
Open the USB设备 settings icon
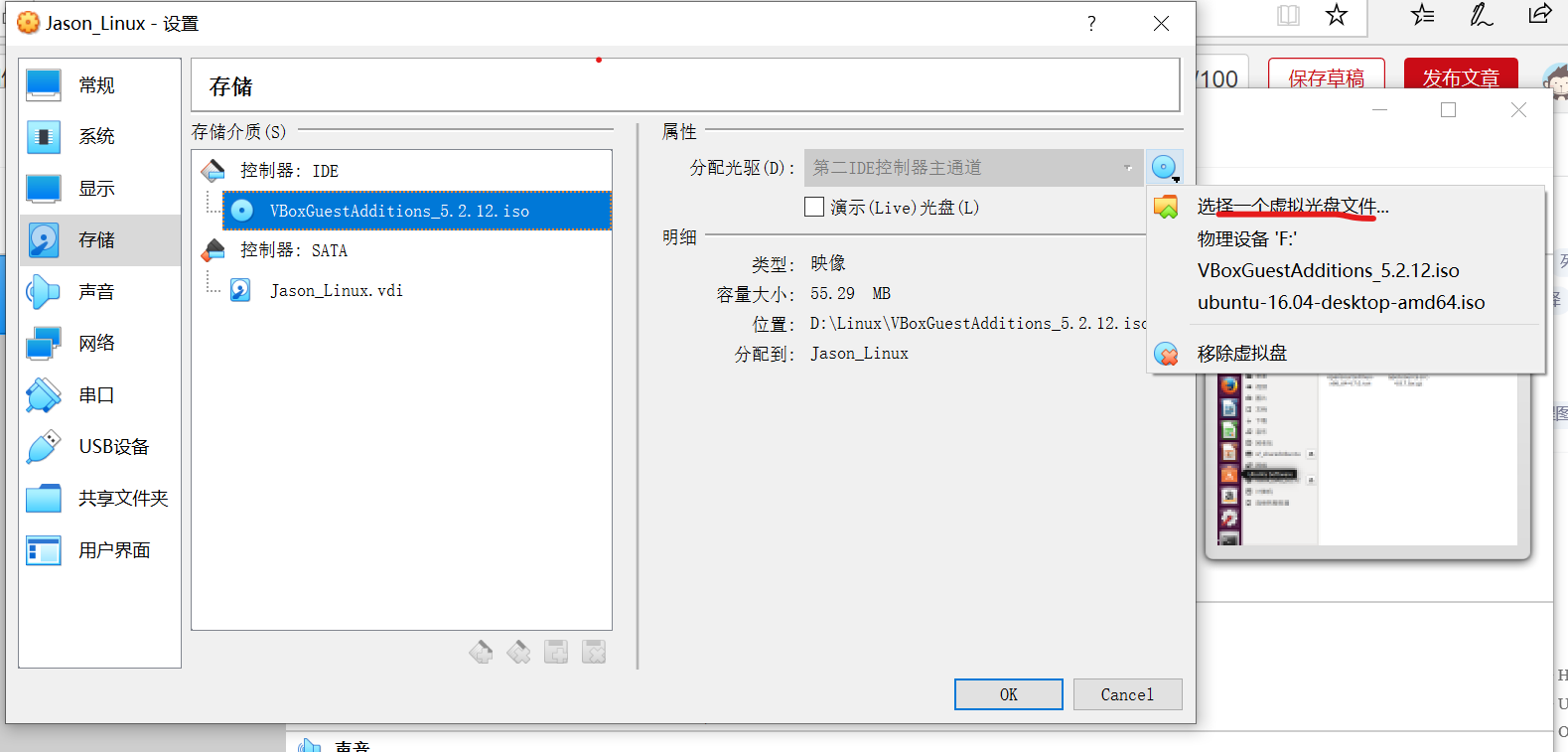[x=44, y=447]
